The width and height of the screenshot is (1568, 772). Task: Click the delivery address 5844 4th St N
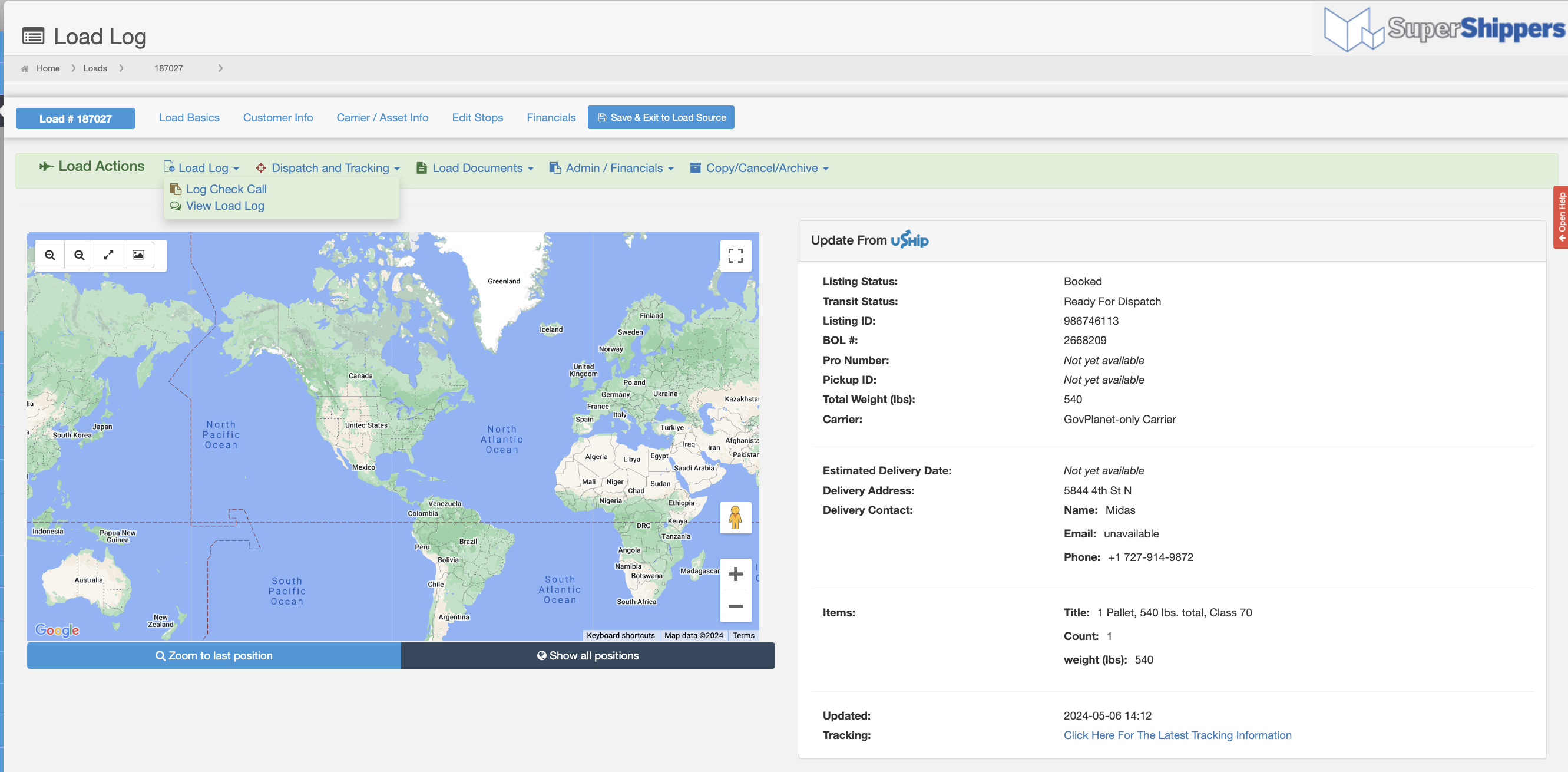pos(1097,491)
